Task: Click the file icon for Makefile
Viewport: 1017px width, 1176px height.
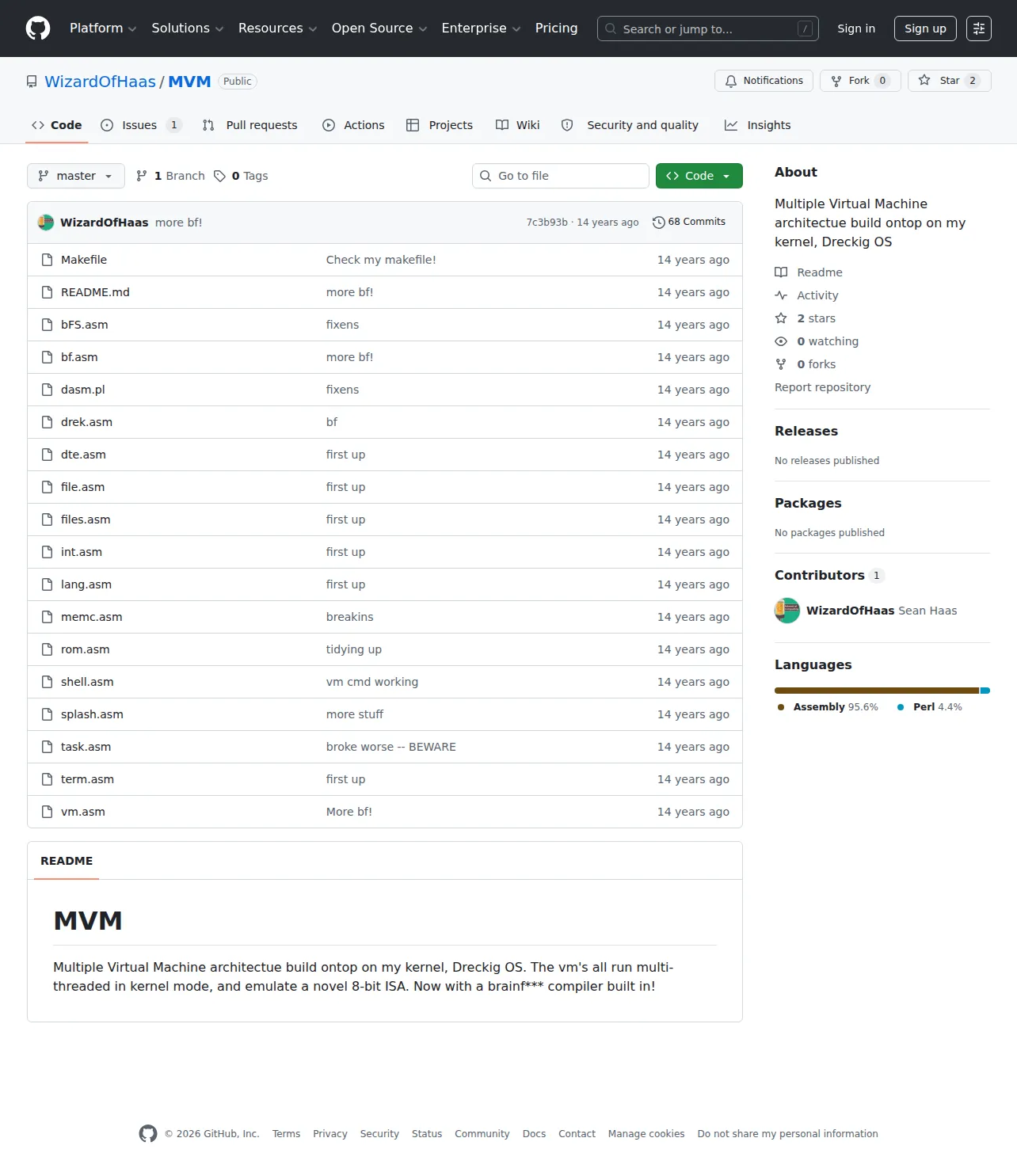Action: click(x=48, y=260)
